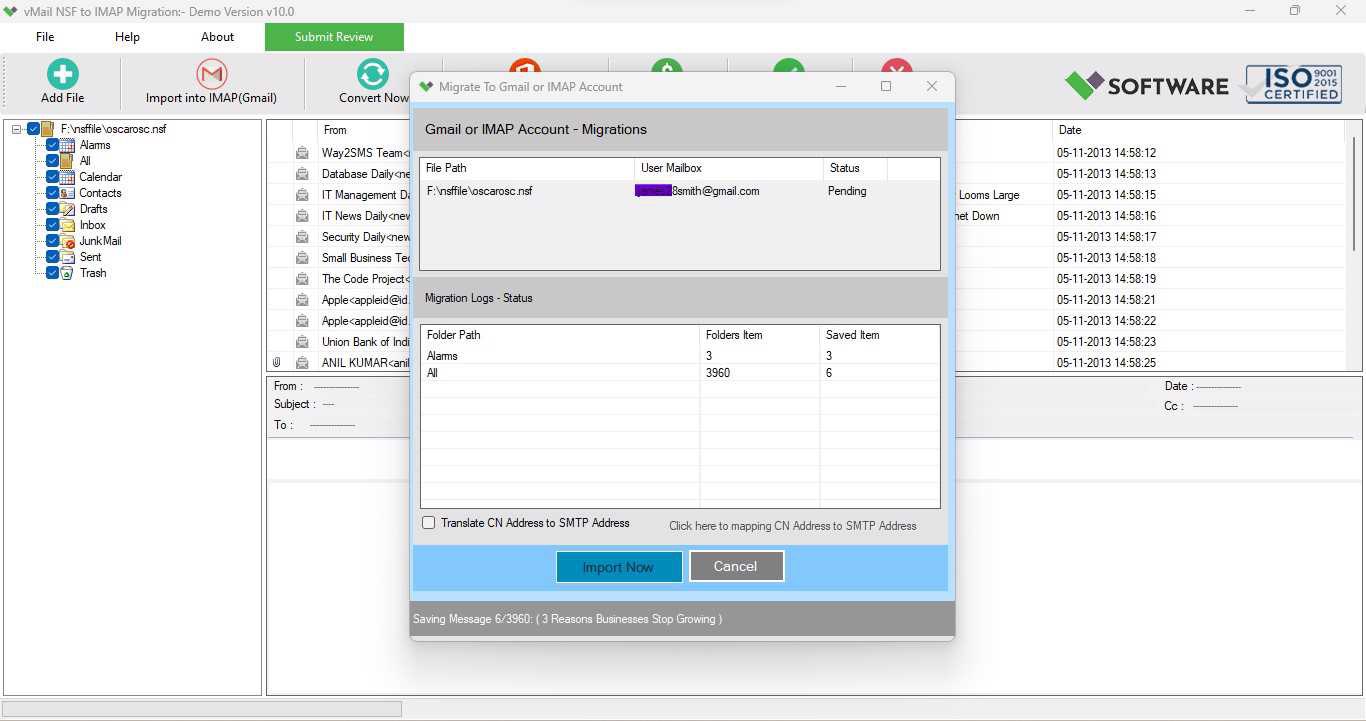Select the Trash folder icon
1366x721 pixels.
pyautogui.click(x=67, y=273)
